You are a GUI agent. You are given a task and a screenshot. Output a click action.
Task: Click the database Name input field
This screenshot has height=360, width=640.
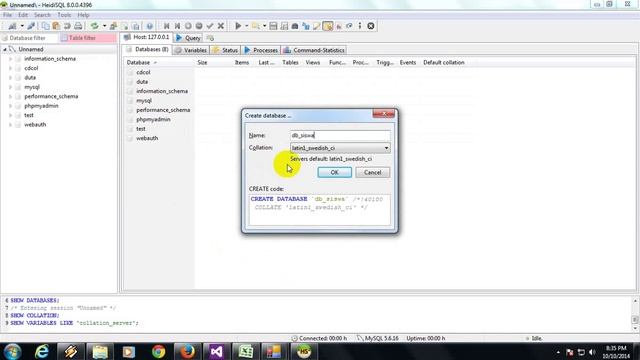[x=340, y=135]
